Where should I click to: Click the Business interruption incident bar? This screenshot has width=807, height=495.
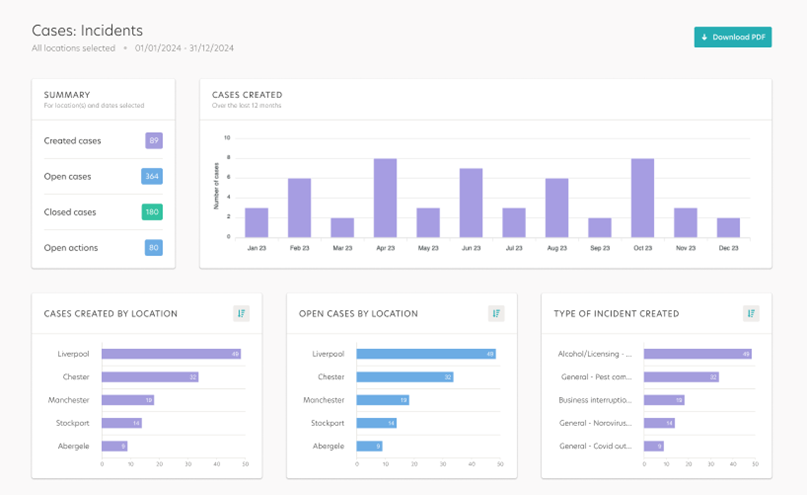click(x=664, y=400)
